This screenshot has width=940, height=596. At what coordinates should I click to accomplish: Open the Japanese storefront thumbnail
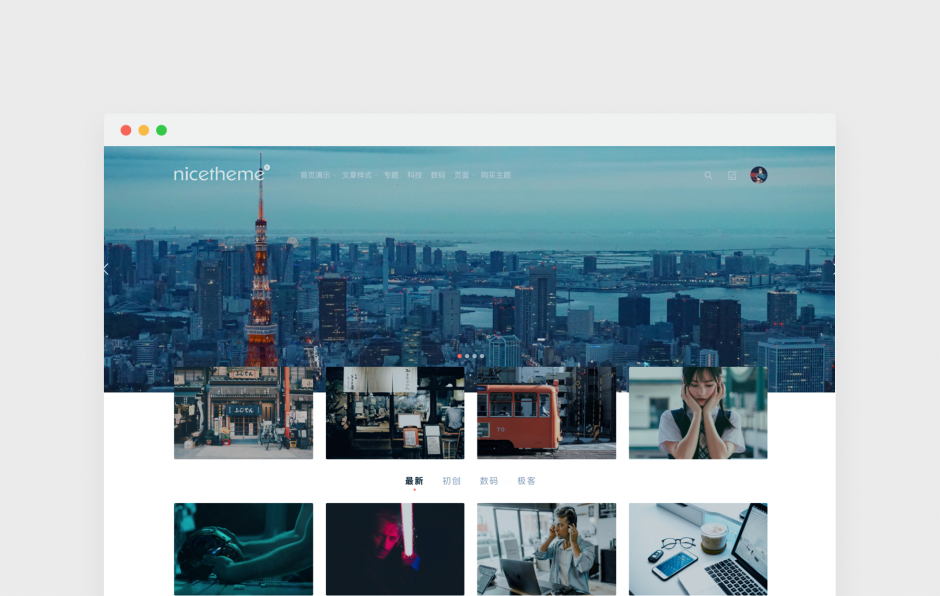click(243, 413)
